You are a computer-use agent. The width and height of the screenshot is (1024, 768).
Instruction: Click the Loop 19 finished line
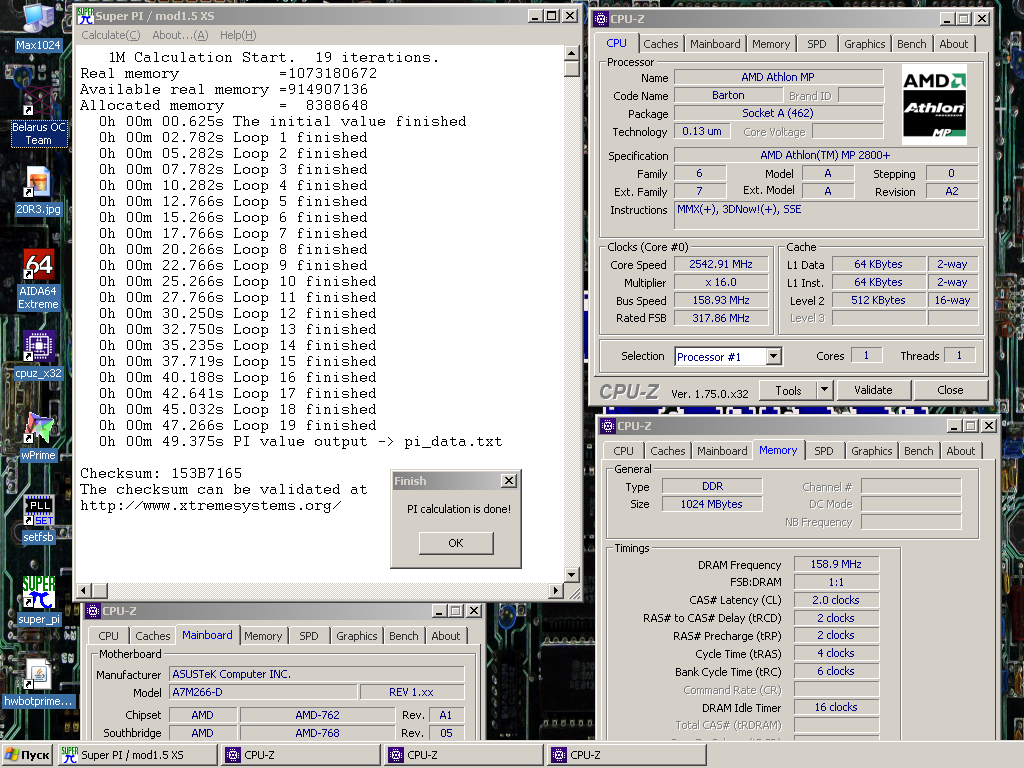[238, 425]
